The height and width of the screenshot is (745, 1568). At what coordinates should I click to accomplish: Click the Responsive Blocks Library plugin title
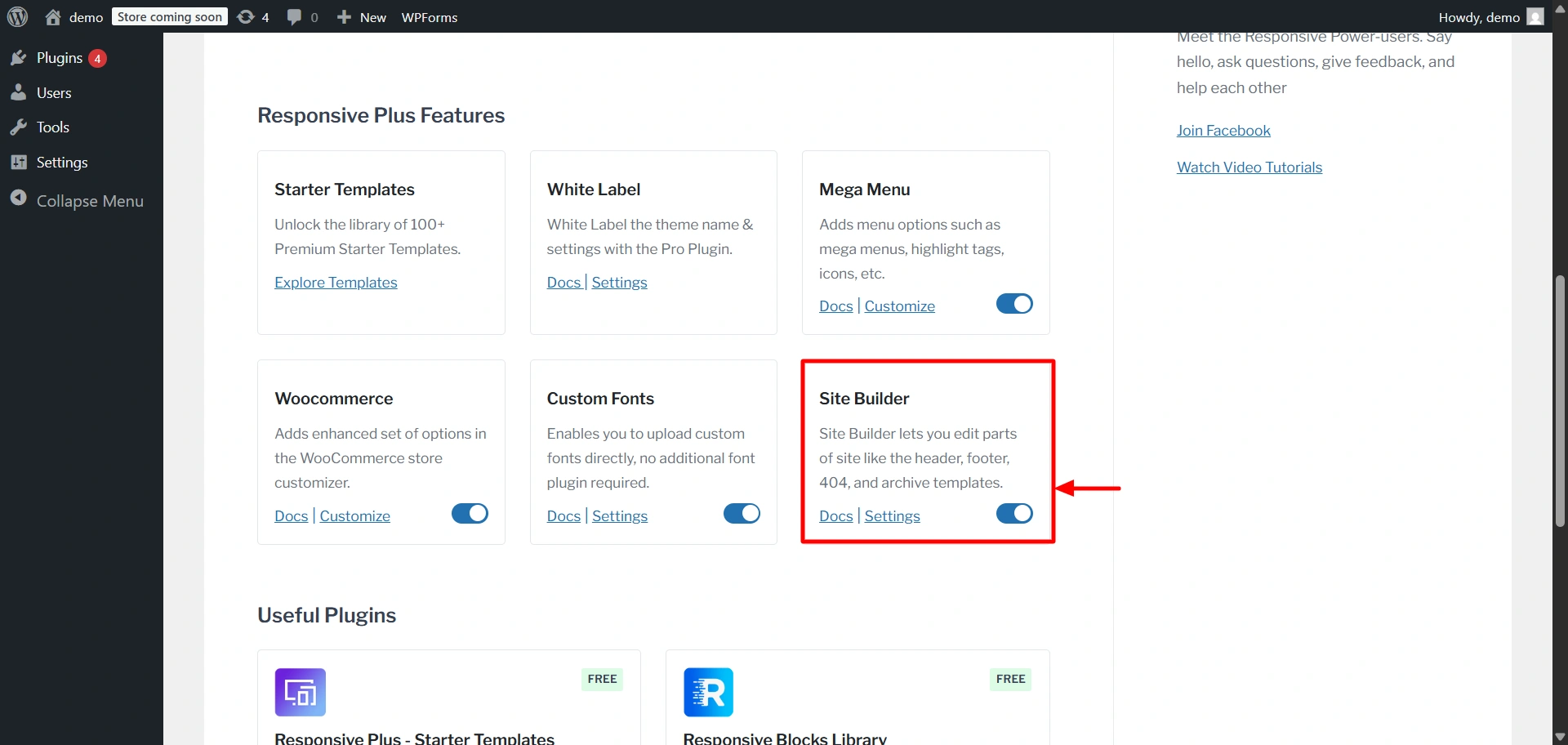[x=785, y=738]
